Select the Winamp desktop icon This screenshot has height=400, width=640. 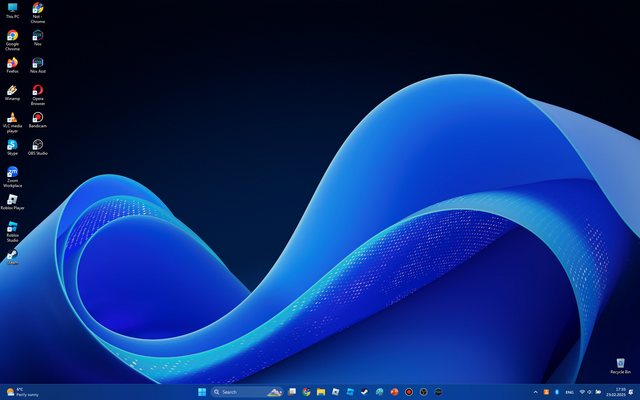12,90
